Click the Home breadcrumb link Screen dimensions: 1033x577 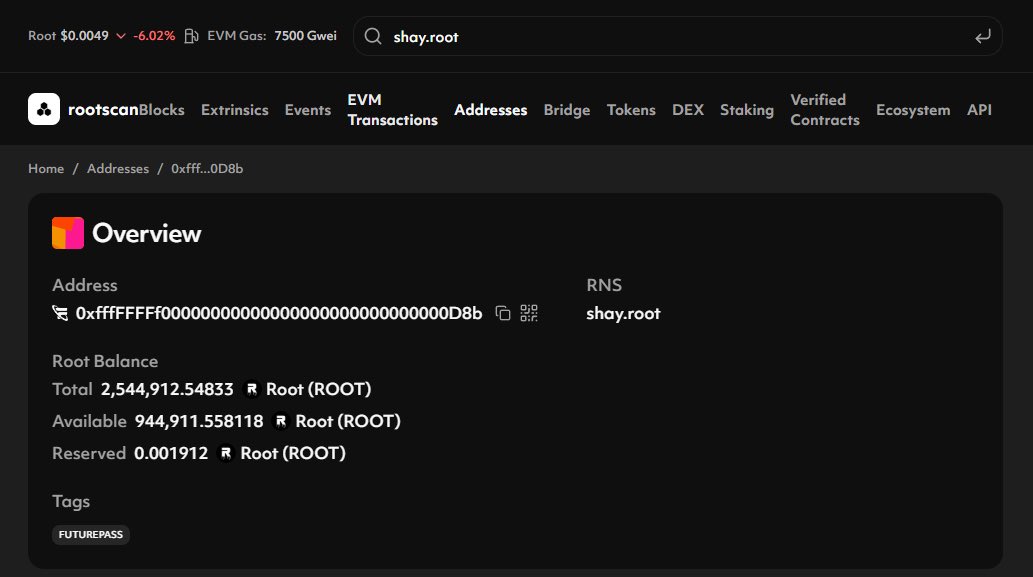[46, 169]
